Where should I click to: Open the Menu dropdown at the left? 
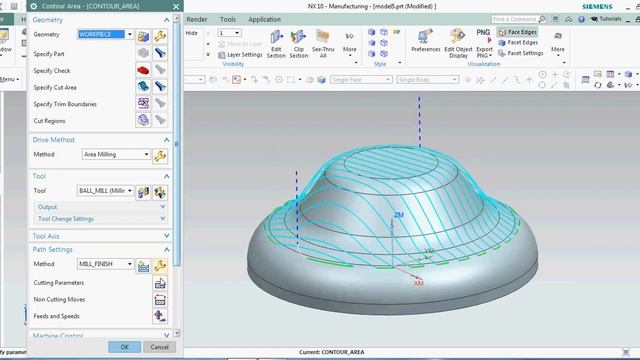pos(8,79)
